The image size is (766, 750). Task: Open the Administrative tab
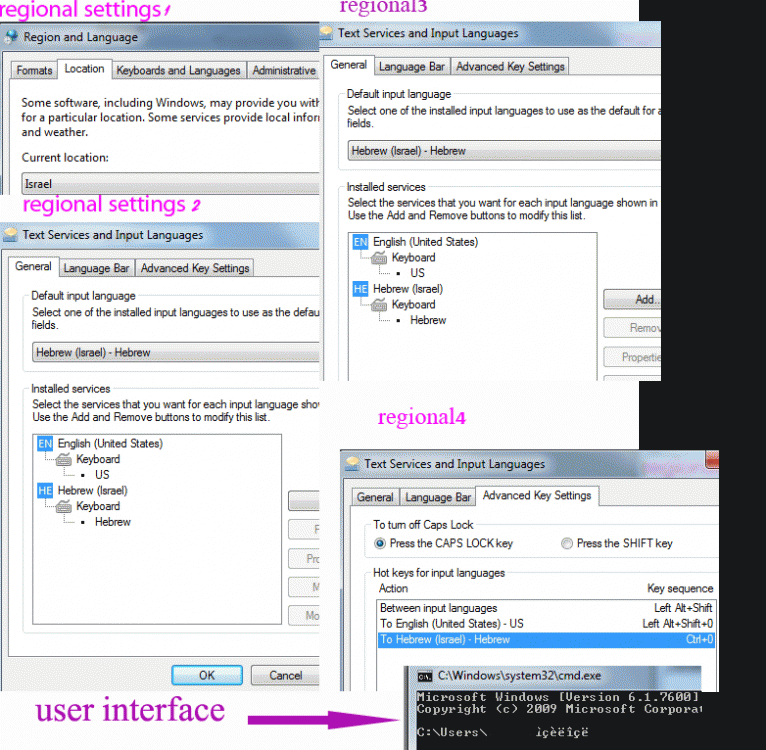point(284,70)
